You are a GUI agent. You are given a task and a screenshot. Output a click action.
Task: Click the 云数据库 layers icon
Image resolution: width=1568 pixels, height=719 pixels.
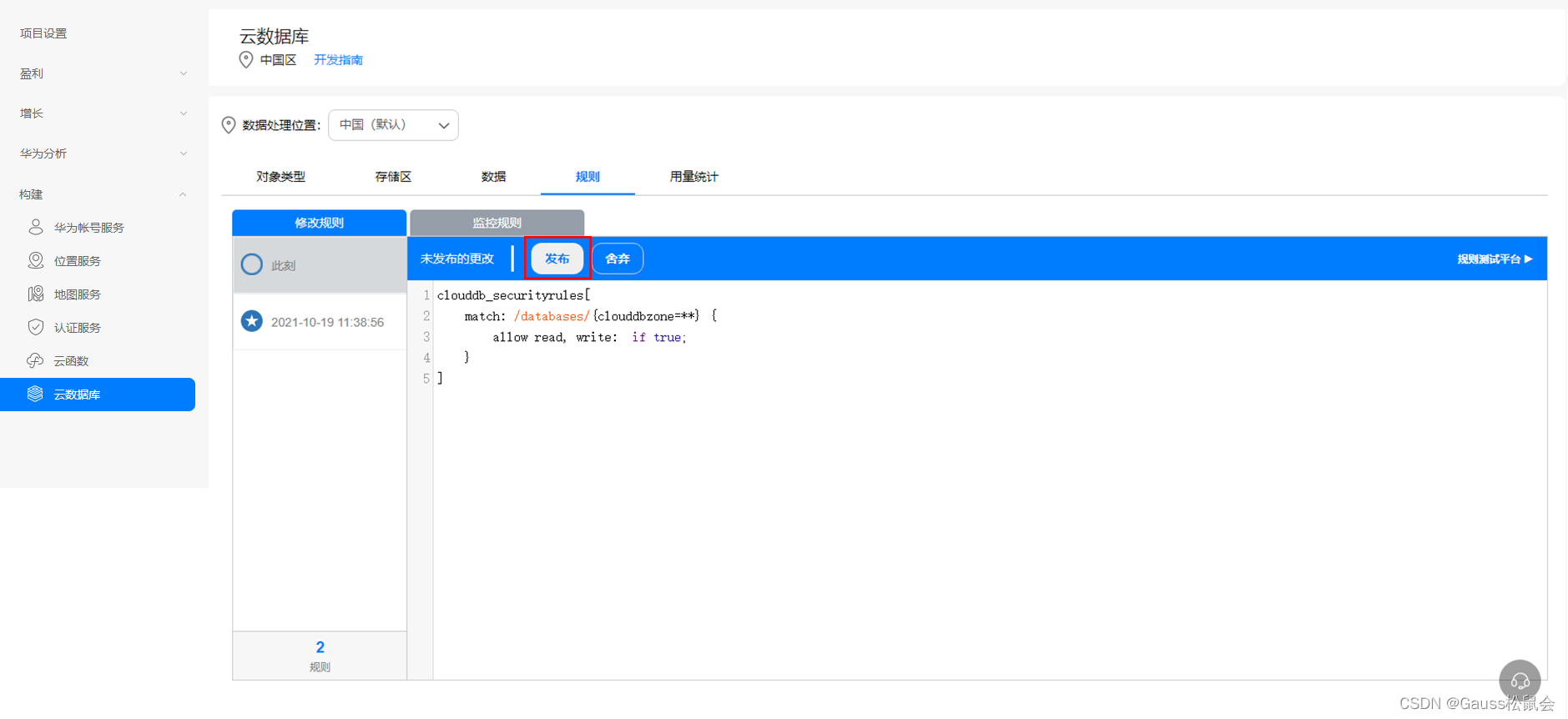click(x=35, y=394)
